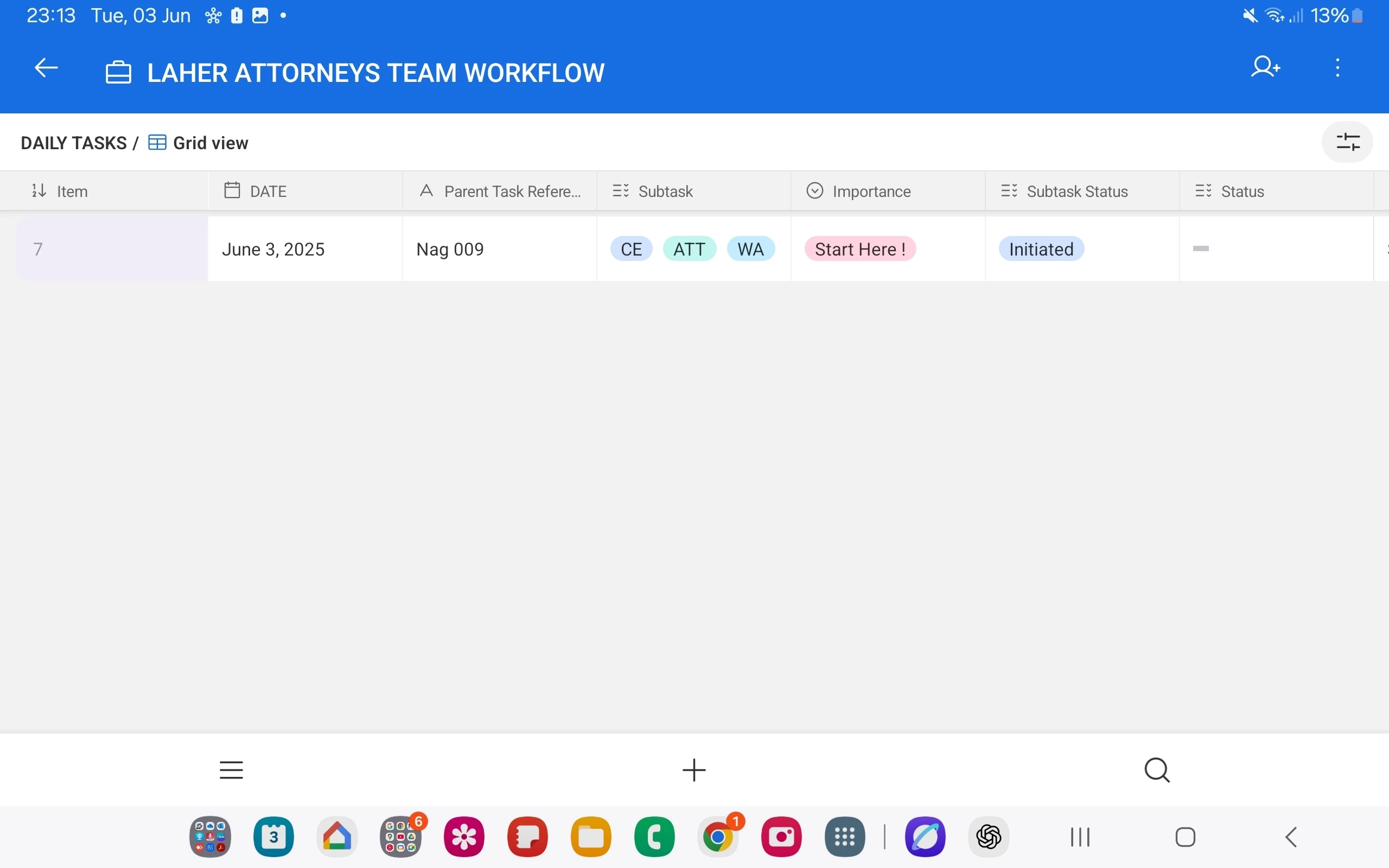The height and width of the screenshot is (868, 1389).
Task: Tap the LAHER ATTORNEYS TEAM WORKFLOW title
Action: click(x=376, y=73)
